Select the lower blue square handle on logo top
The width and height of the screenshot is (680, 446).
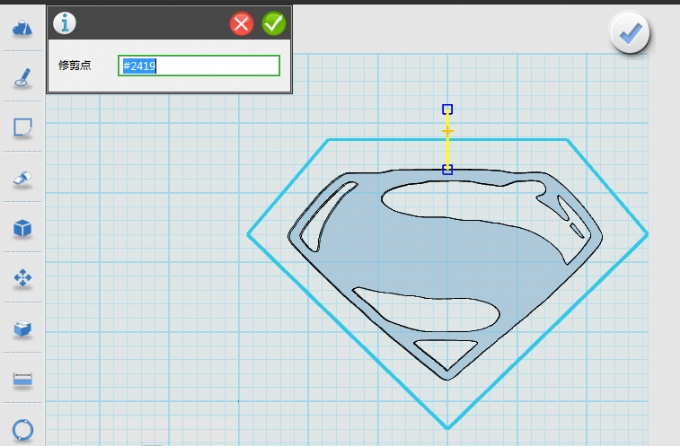pos(448,170)
